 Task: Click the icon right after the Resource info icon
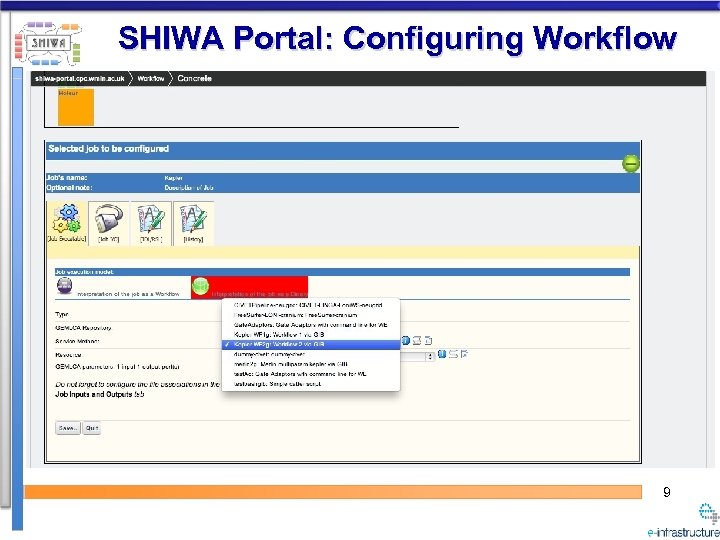[x=453, y=354]
